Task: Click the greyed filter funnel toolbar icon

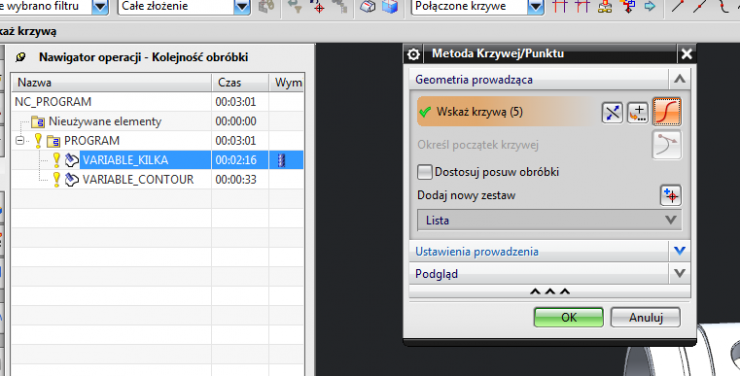Action: 294,7
